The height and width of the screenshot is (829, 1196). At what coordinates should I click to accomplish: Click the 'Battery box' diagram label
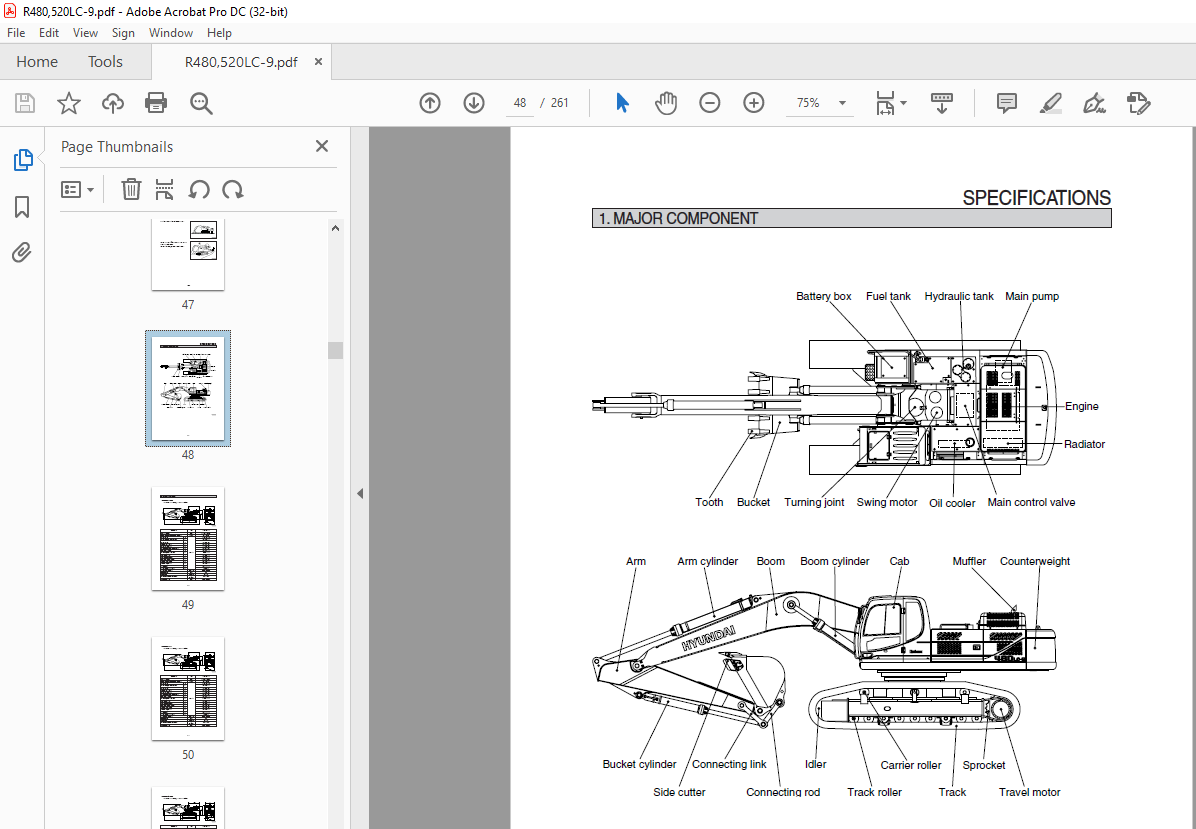click(x=824, y=296)
